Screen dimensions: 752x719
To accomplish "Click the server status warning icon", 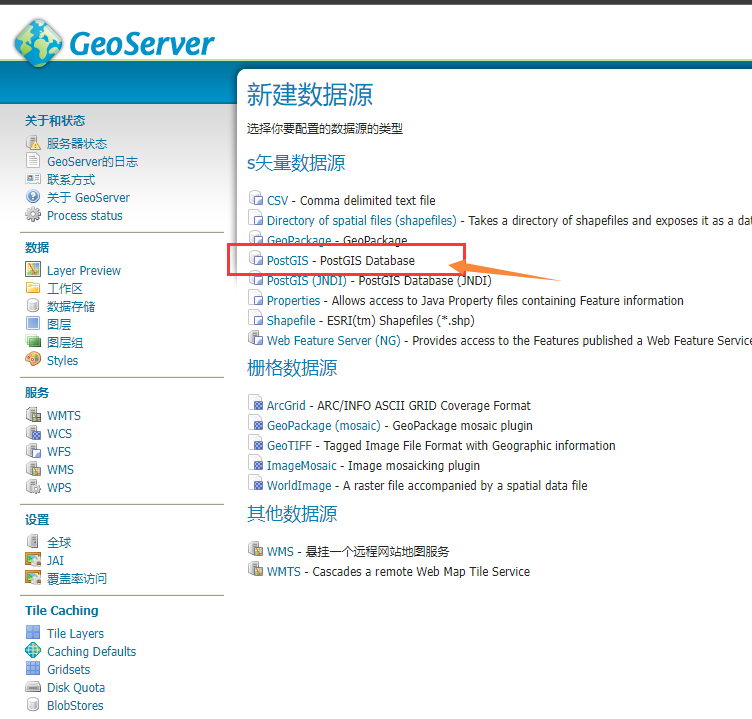I will [33, 143].
